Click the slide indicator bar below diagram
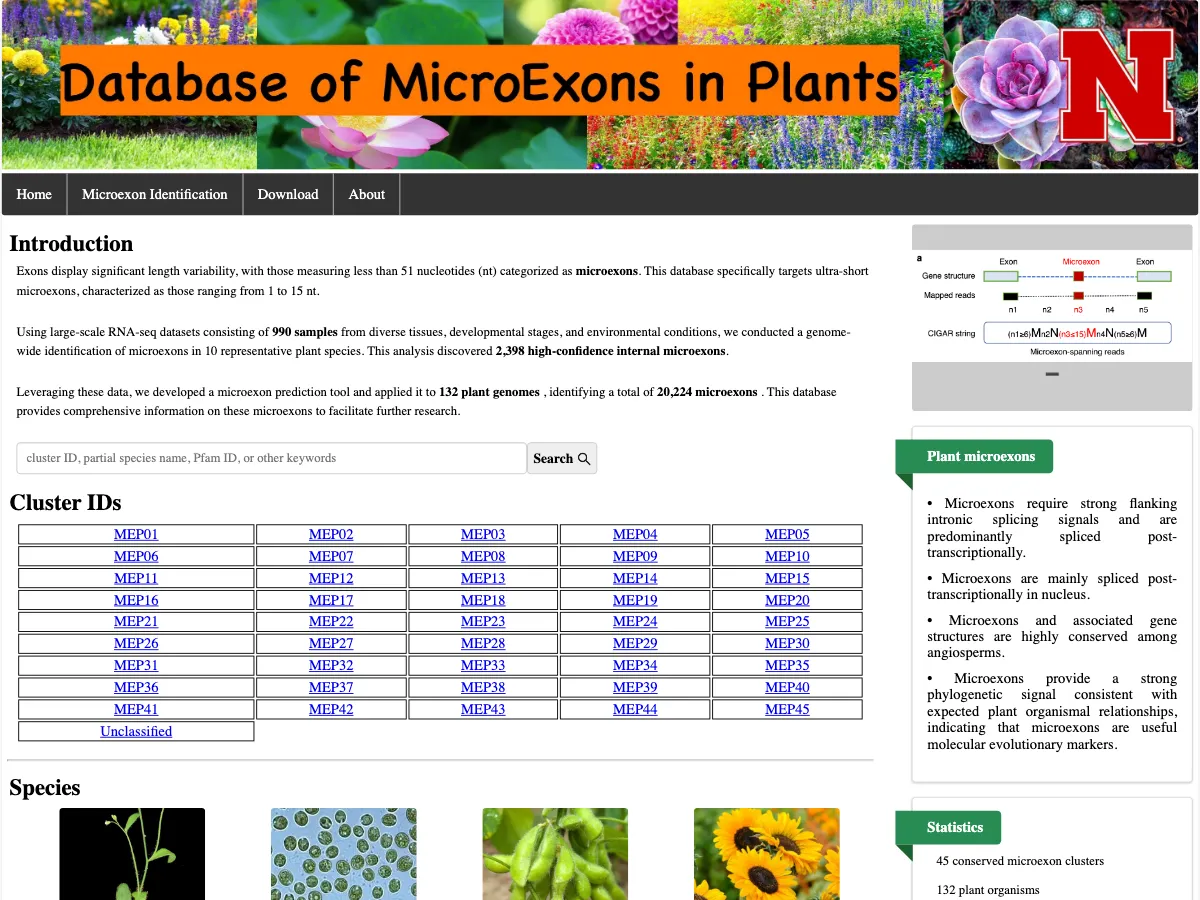This screenshot has height=900, width=1200. [1052, 374]
